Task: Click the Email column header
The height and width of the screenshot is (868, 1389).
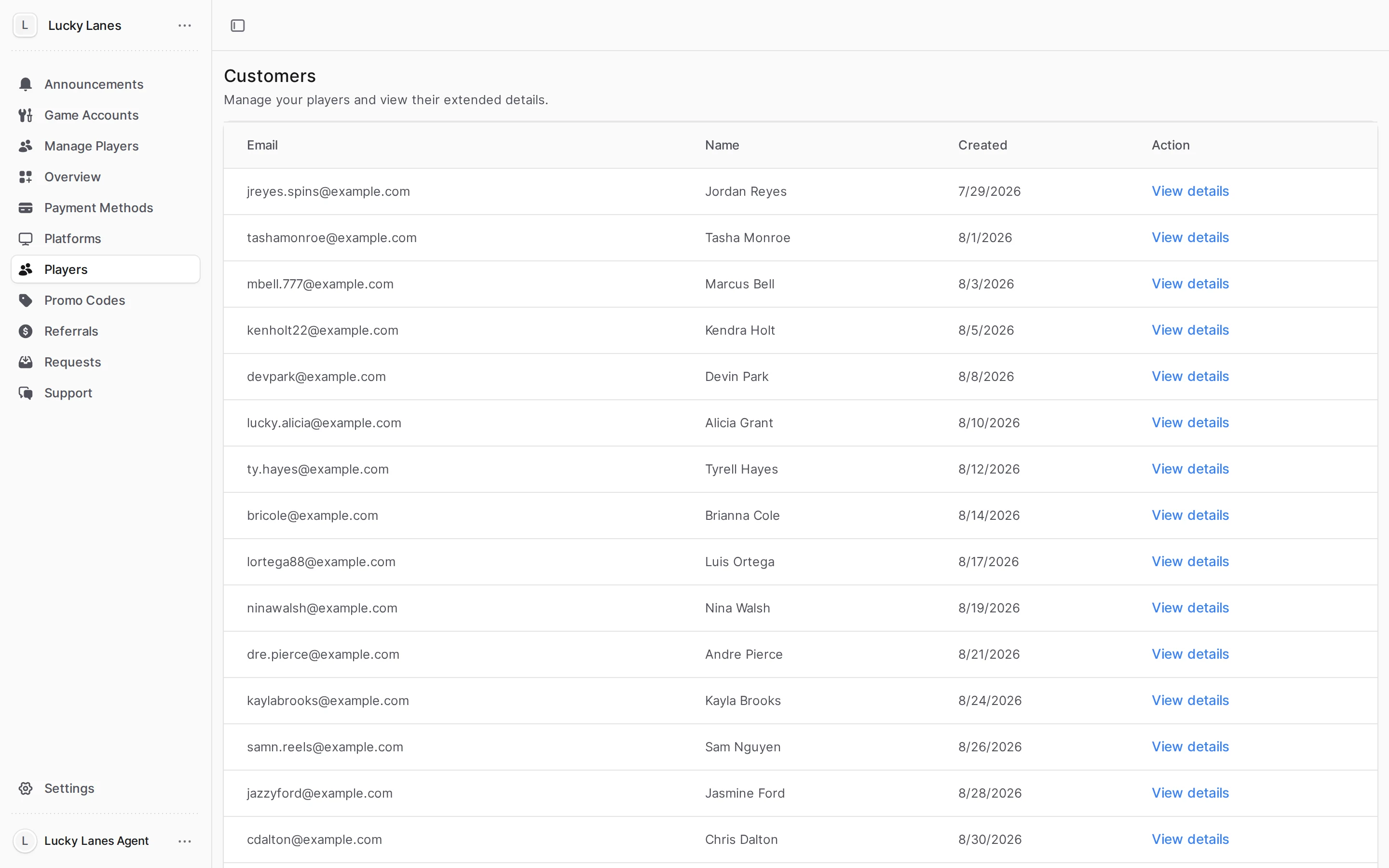Action: pyautogui.click(x=262, y=145)
